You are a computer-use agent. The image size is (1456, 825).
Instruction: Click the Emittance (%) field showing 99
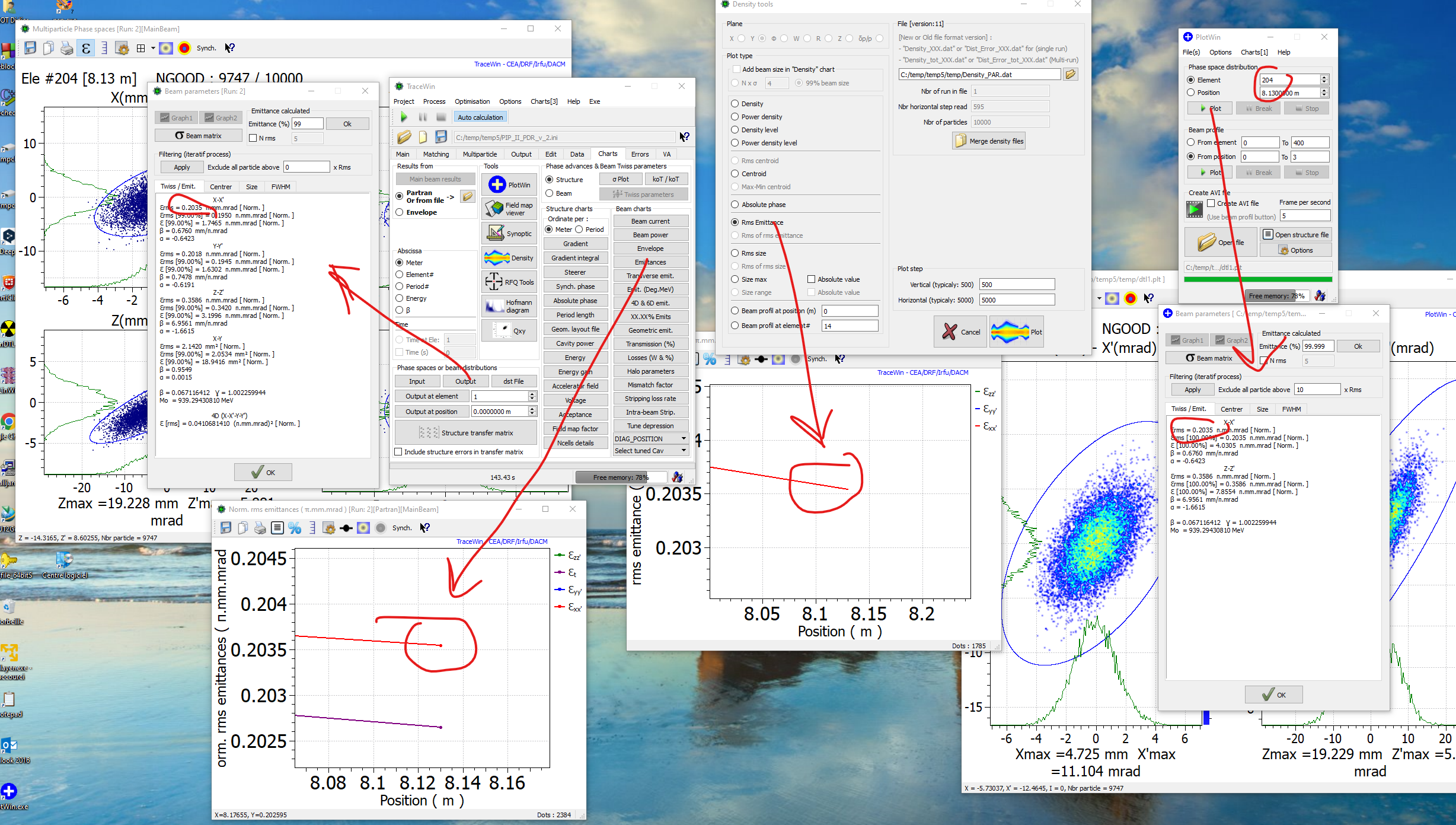tap(307, 124)
